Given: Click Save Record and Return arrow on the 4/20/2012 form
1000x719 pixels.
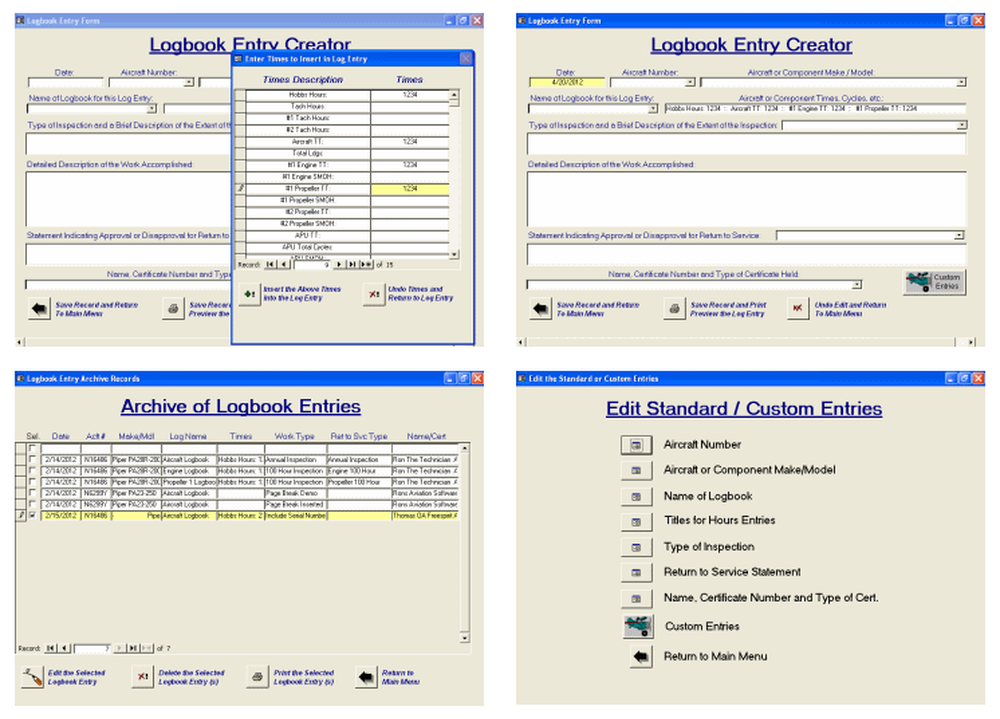Looking at the screenshot, I should pyautogui.click(x=540, y=309).
